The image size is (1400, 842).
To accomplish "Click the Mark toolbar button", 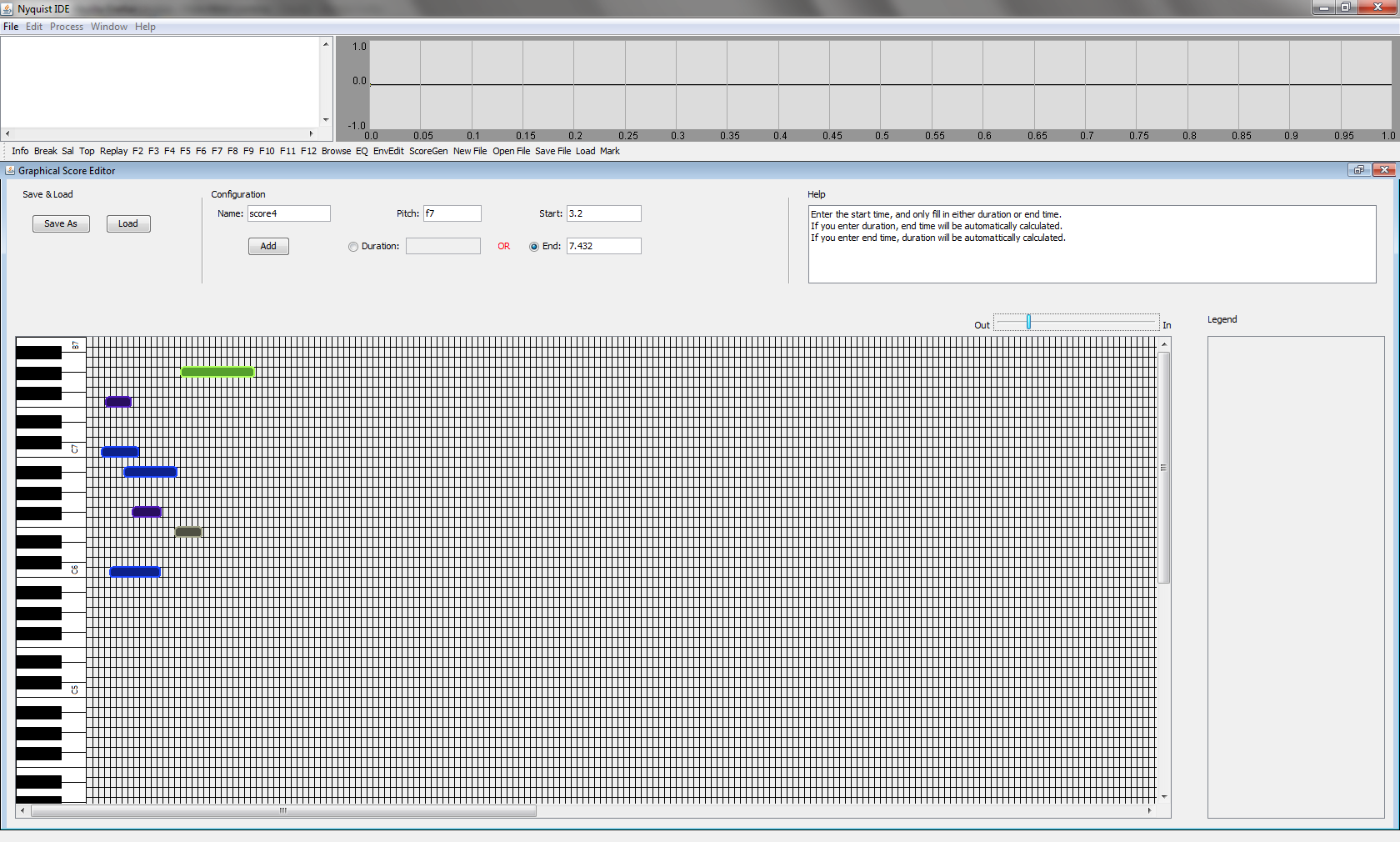I will tap(610, 151).
